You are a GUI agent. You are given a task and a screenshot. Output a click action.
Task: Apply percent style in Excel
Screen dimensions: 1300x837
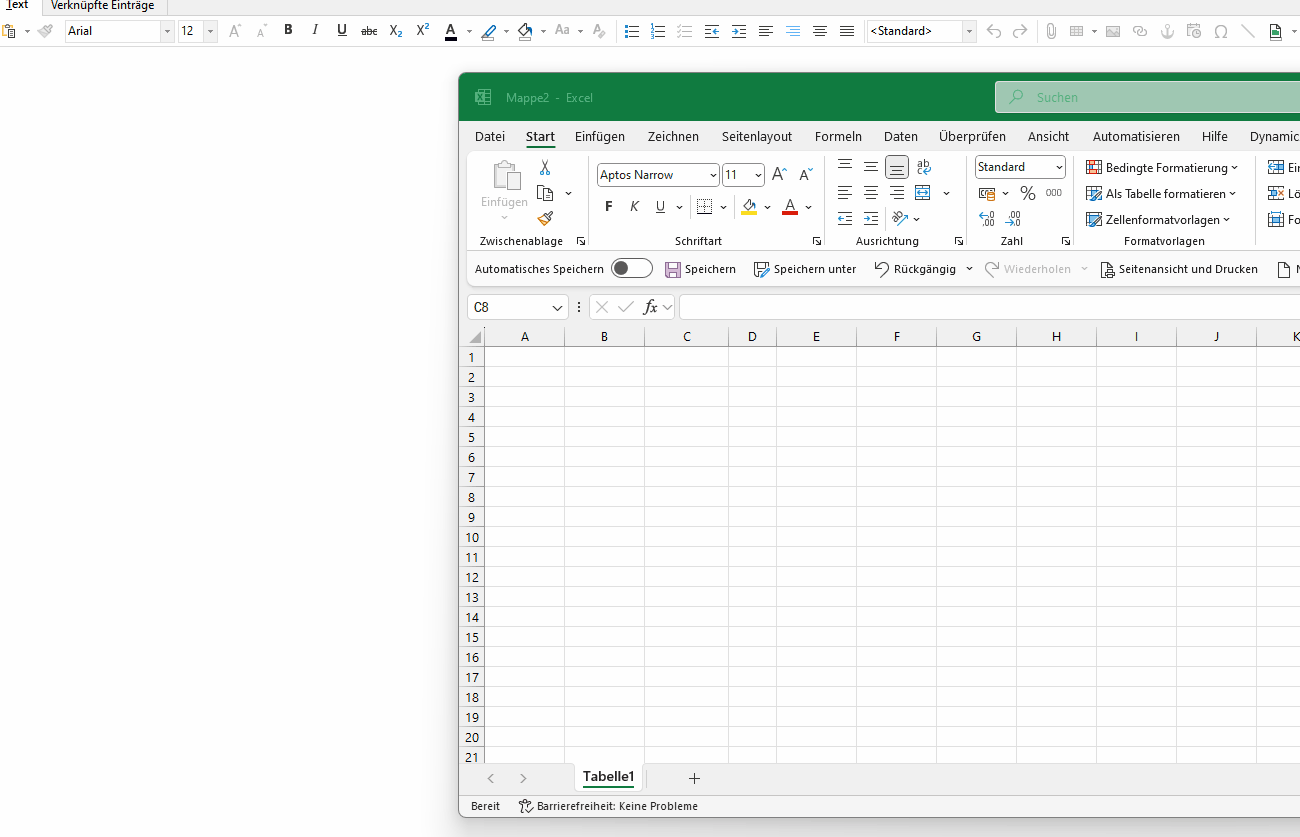tap(1027, 193)
